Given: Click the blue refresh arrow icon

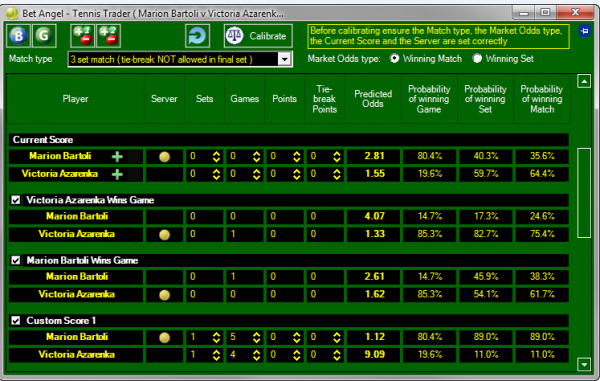Looking at the screenshot, I should pyautogui.click(x=197, y=36).
